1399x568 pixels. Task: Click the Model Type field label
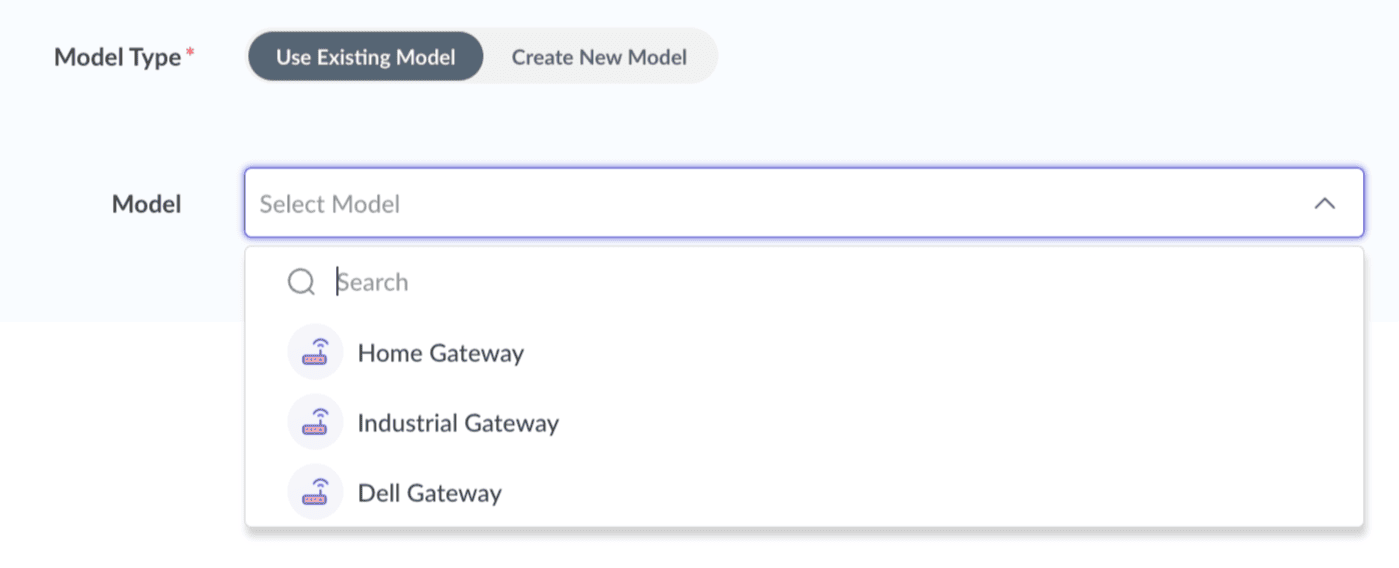tap(117, 57)
